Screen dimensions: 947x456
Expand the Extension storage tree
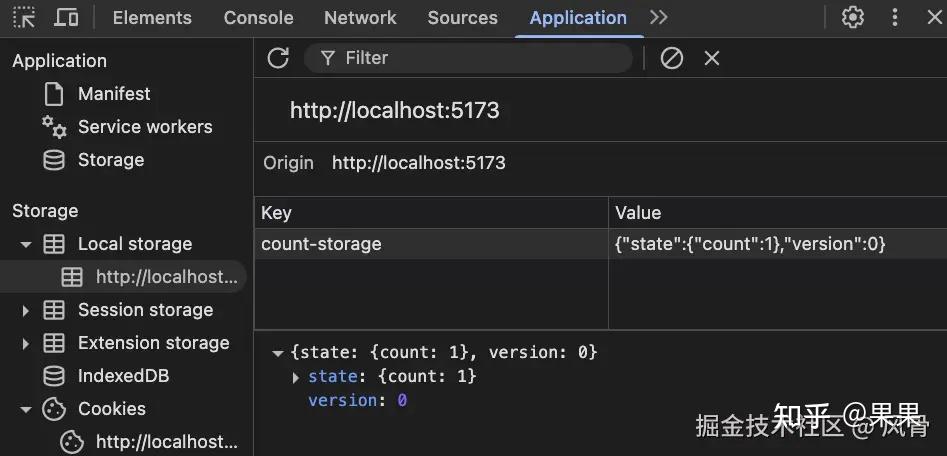tap(26, 343)
